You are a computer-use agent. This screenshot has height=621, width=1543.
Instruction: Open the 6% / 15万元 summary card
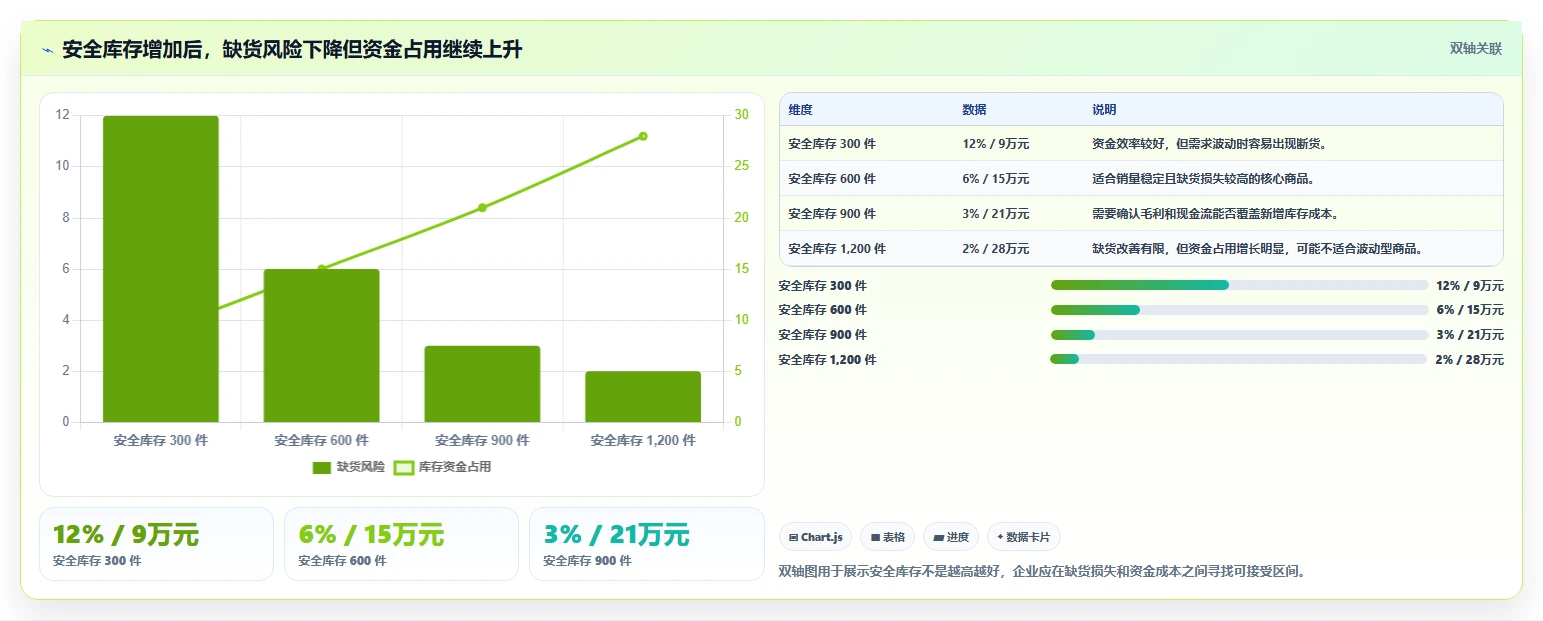coord(401,544)
